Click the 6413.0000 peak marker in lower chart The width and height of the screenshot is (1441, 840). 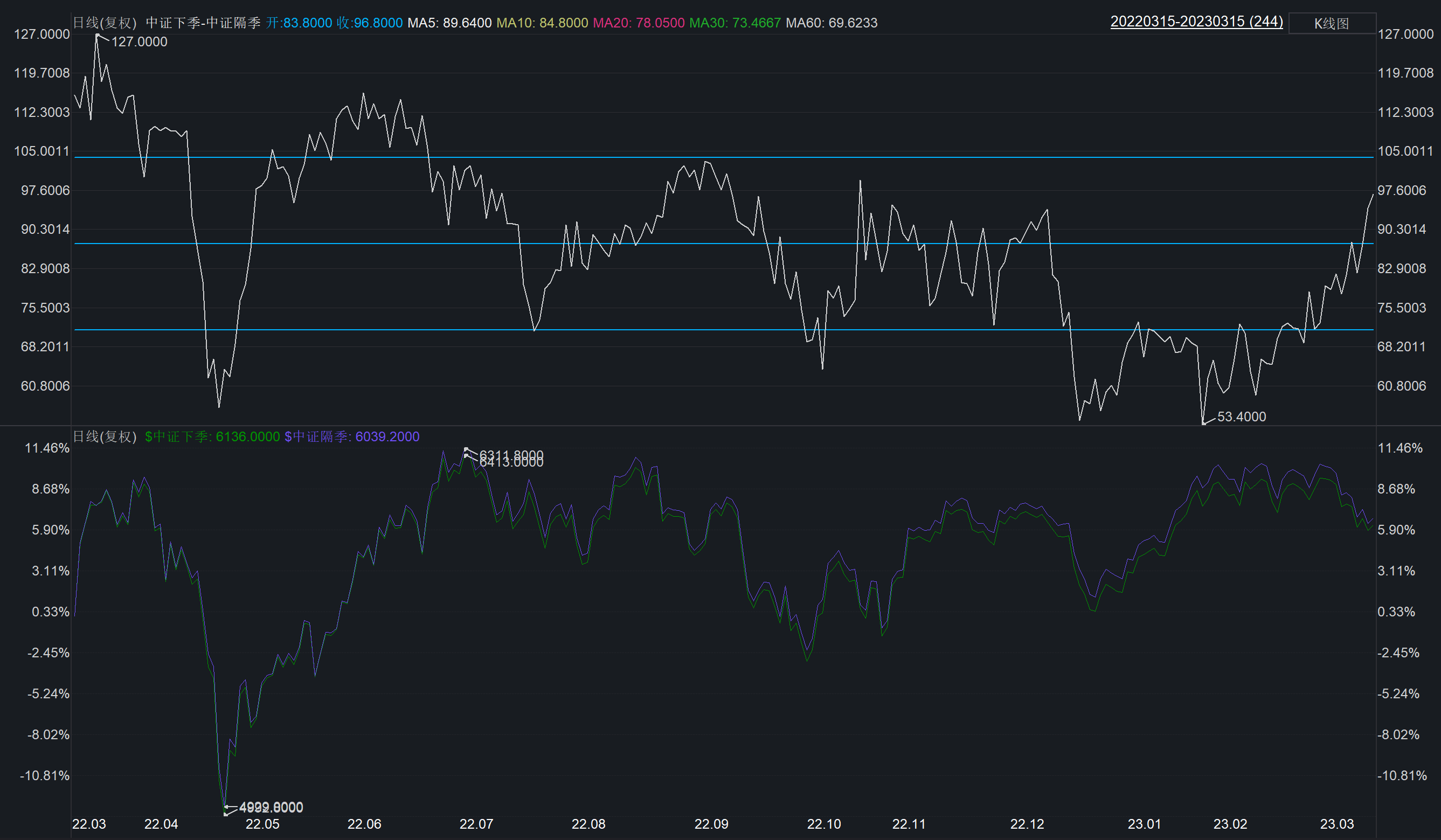point(511,463)
